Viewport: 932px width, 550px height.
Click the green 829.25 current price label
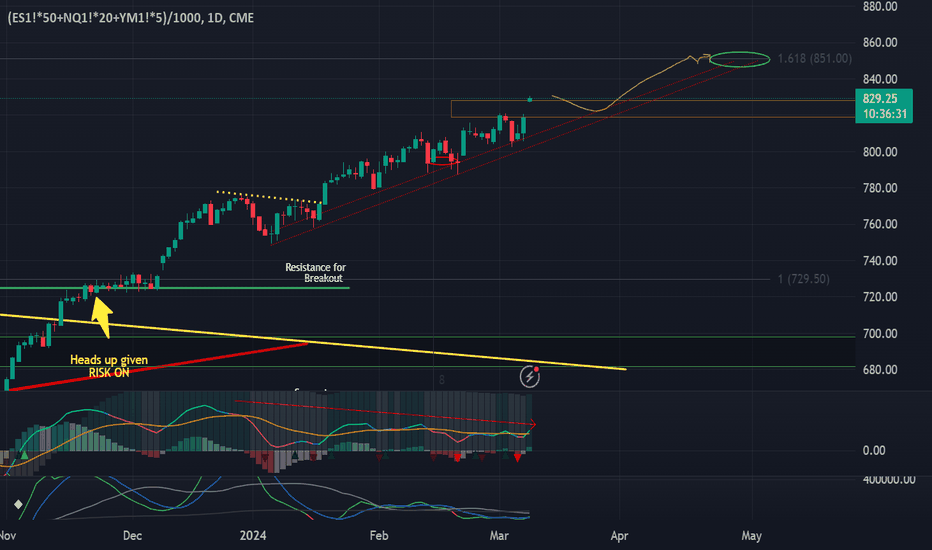[x=884, y=106]
